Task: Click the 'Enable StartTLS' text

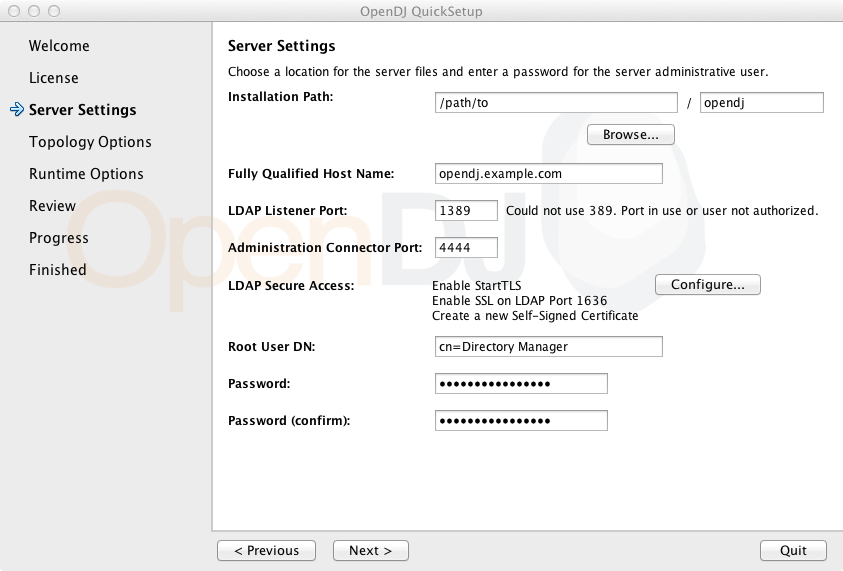Action: point(476,286)
